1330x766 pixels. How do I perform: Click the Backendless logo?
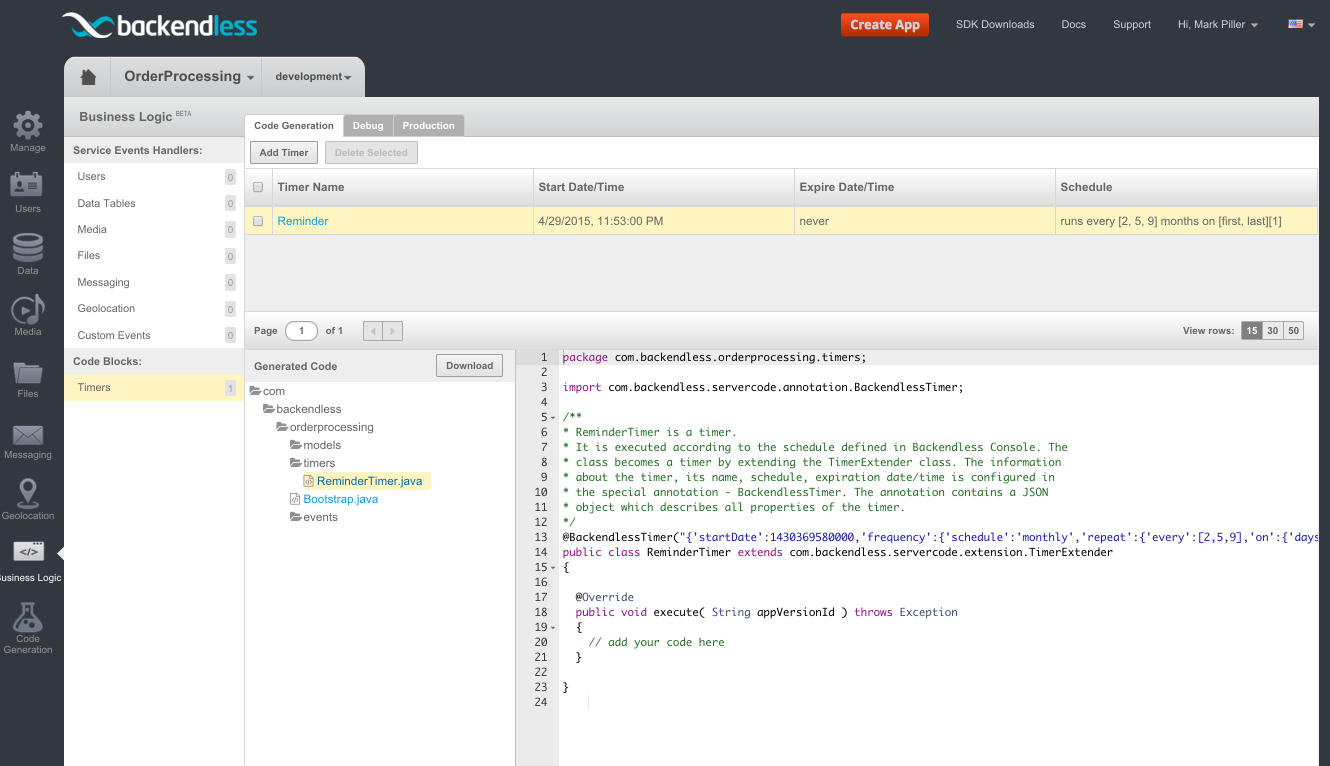160,25
